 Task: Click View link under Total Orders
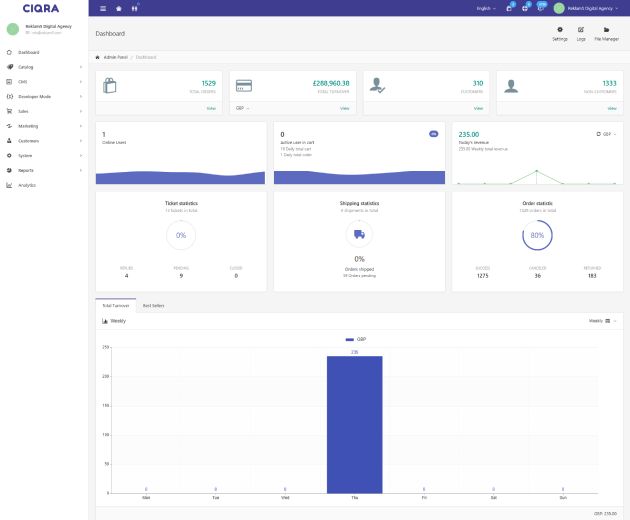coord(211,107)
